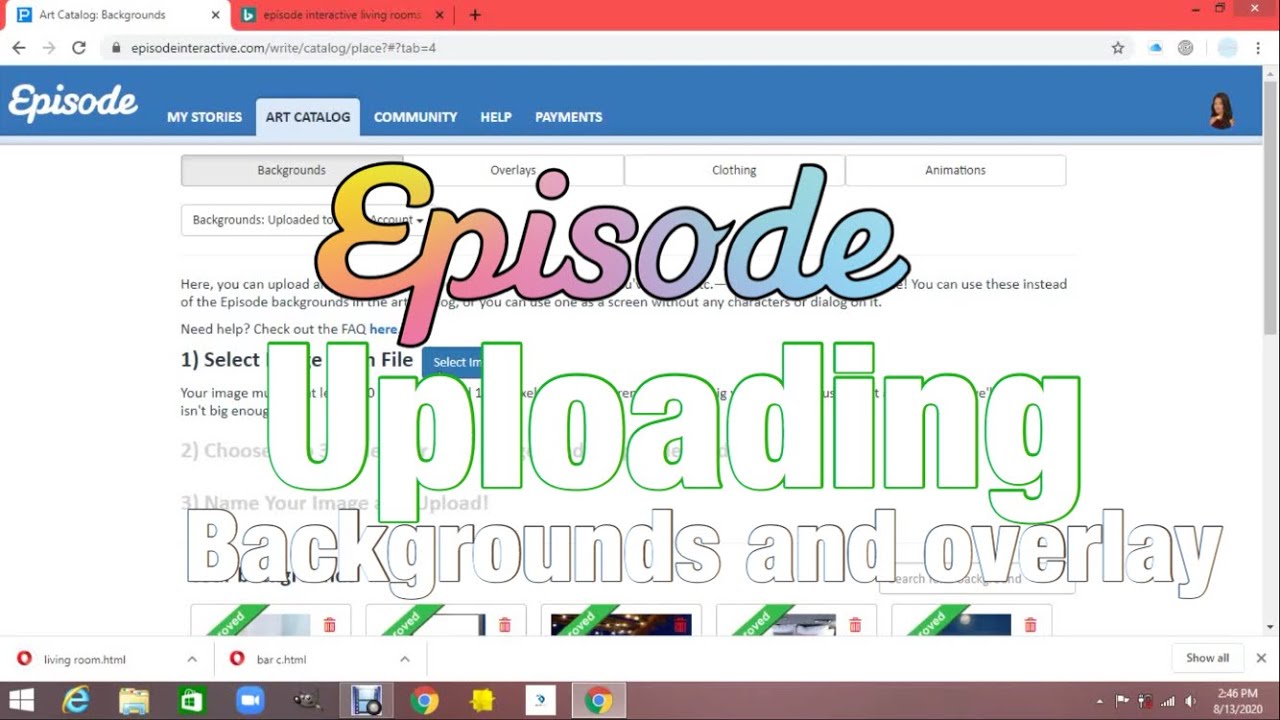Open the Backgrounds: Uploaded to Account dropdown
This screenshot has width=1280, height=720.
307,220
